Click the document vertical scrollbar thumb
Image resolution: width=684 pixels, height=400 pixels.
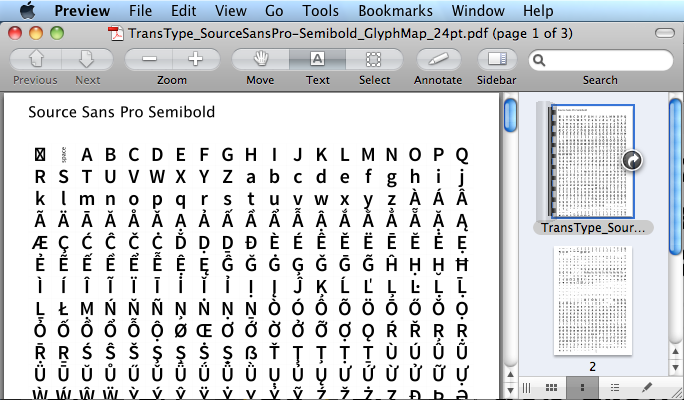(510, 115)
